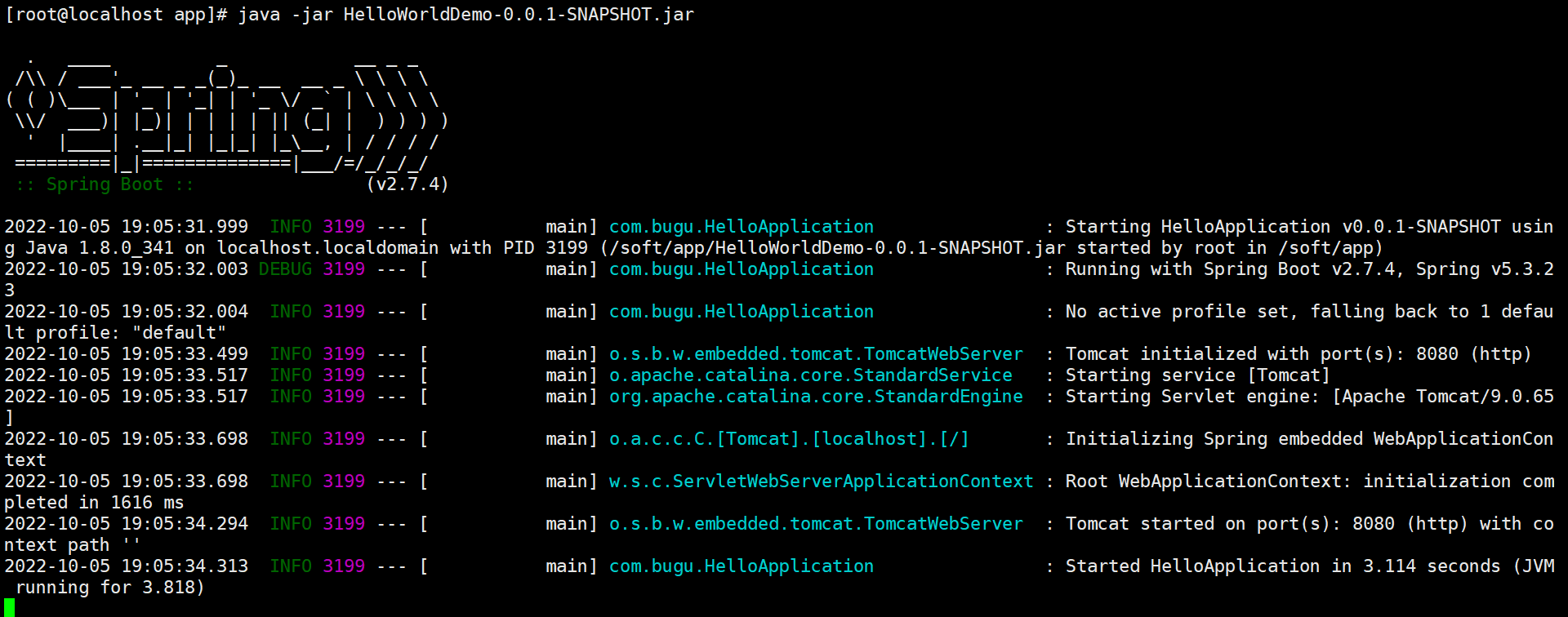Screen dimensions: 1568x617
Task: Click the 'lt profile: "default"' line
Action: coord(115,333)
